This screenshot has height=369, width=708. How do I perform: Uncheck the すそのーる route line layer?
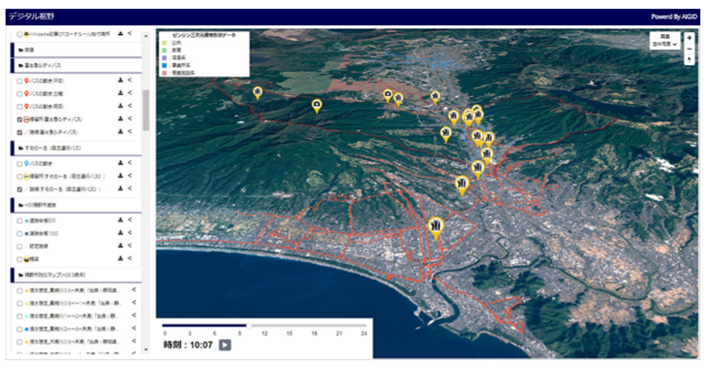click(19, 189)
